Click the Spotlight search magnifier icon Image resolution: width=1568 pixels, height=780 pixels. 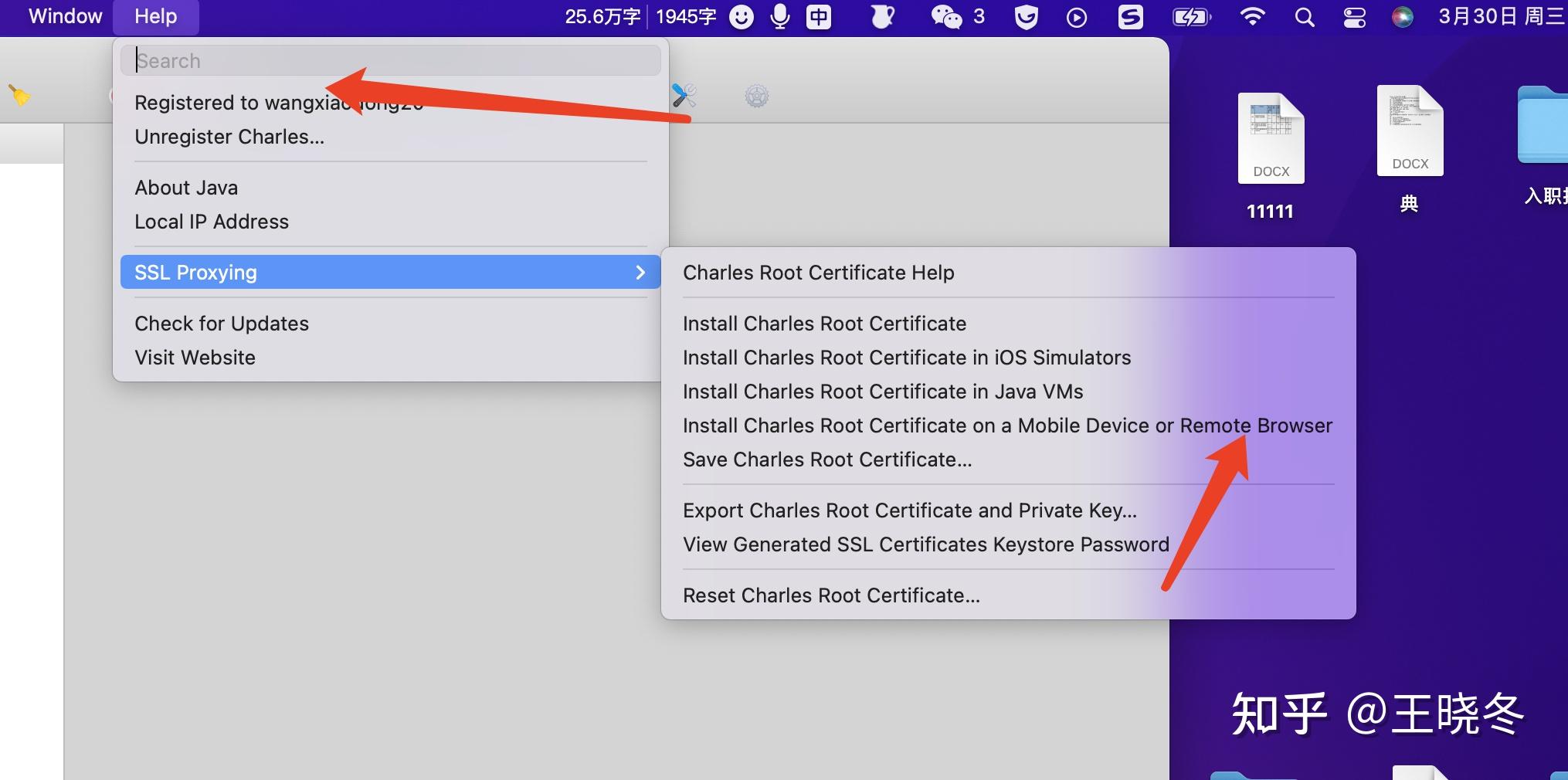tap(1304, 17)
